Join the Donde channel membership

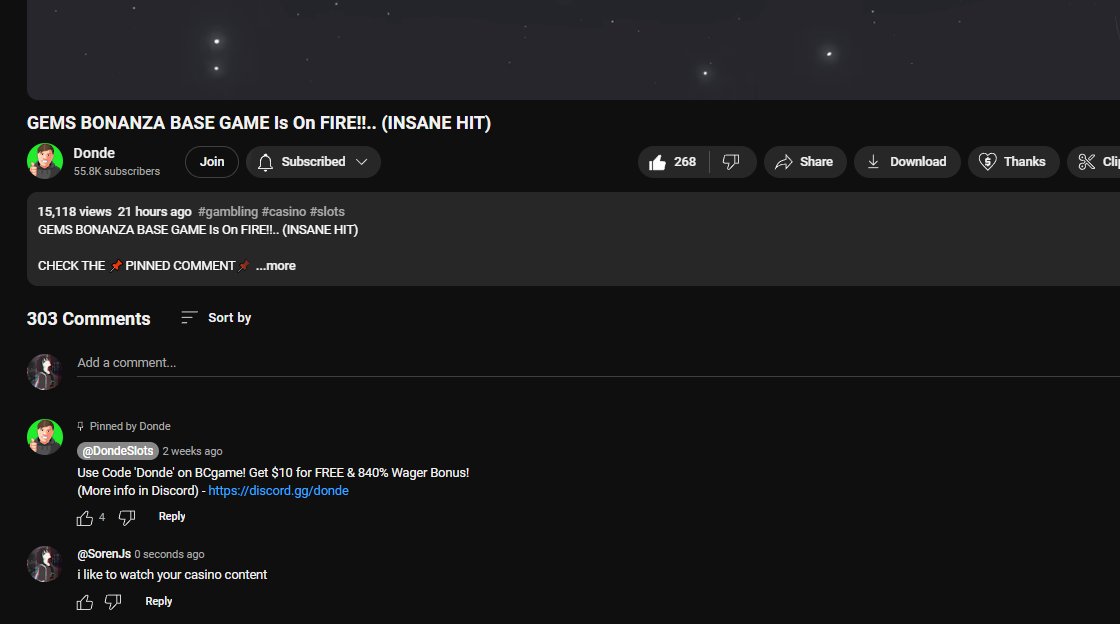[211, 162]
